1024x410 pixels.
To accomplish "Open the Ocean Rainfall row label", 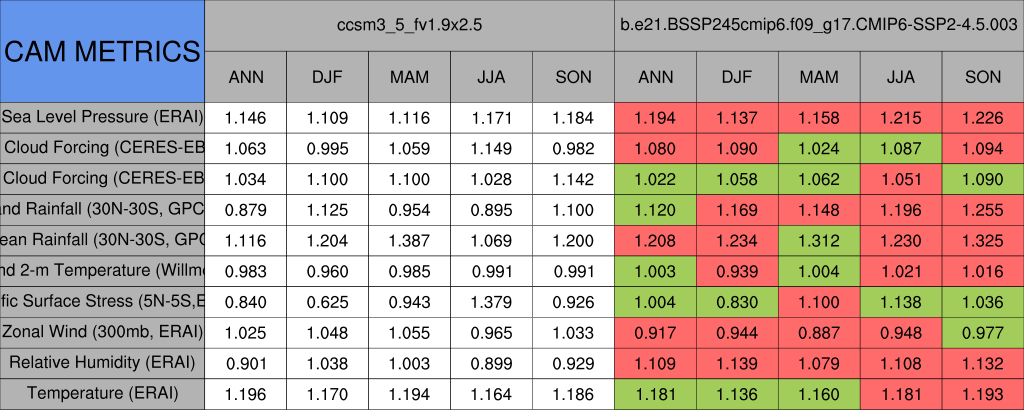I will 102,240.
